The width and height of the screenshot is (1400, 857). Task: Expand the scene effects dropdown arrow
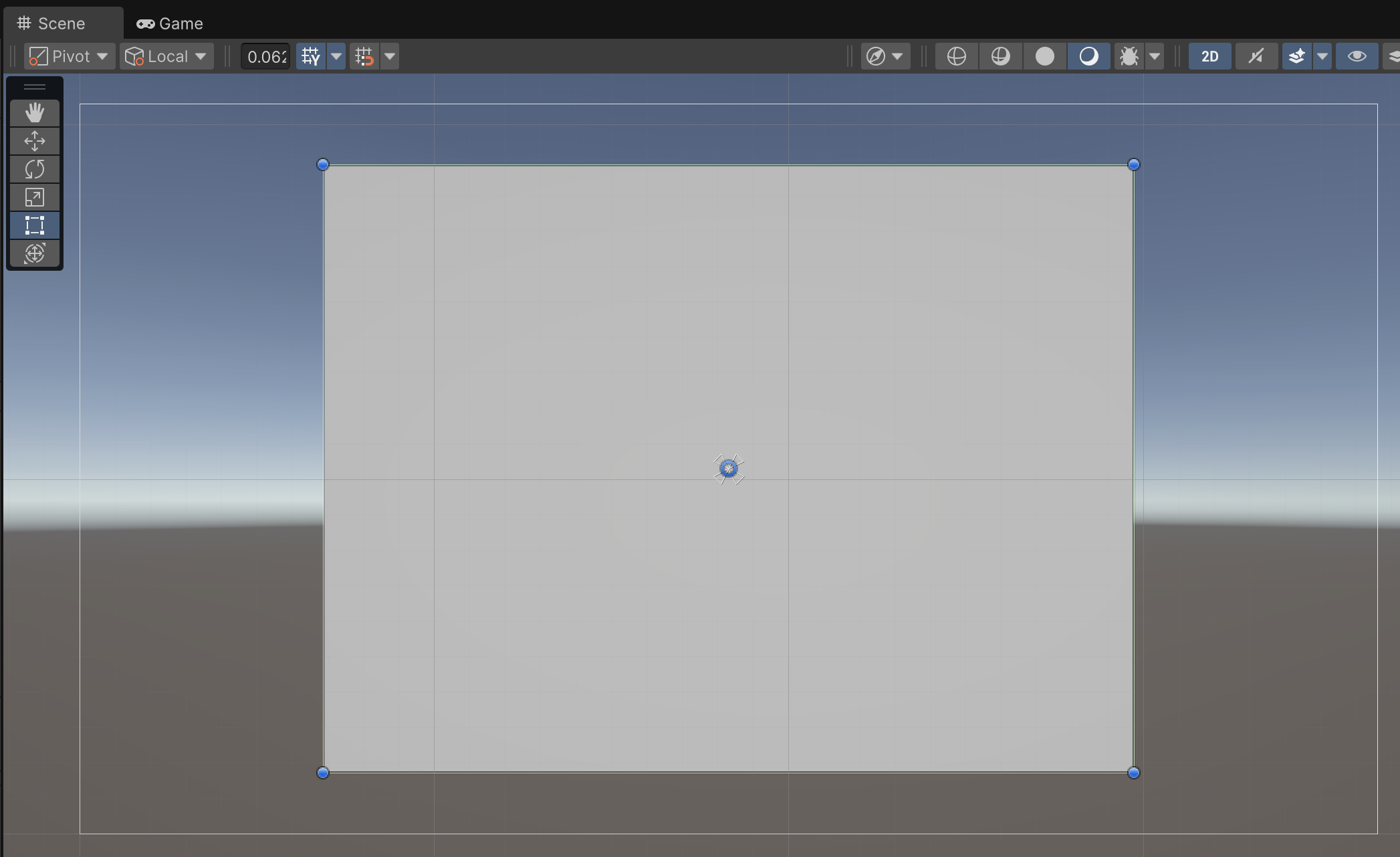click(x=1322, y=56)
